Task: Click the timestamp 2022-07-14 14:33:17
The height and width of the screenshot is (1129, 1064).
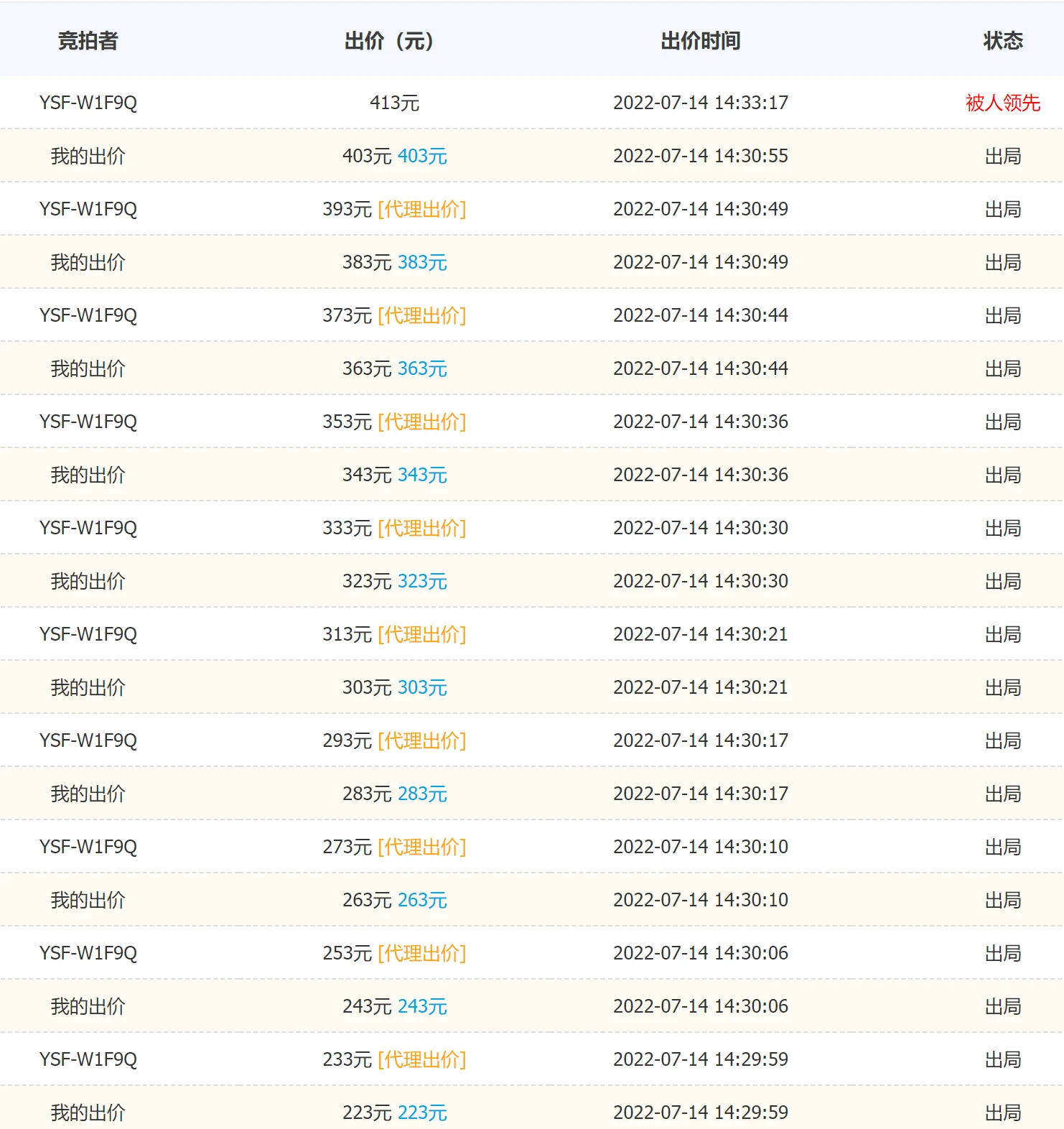Action: 700,103
